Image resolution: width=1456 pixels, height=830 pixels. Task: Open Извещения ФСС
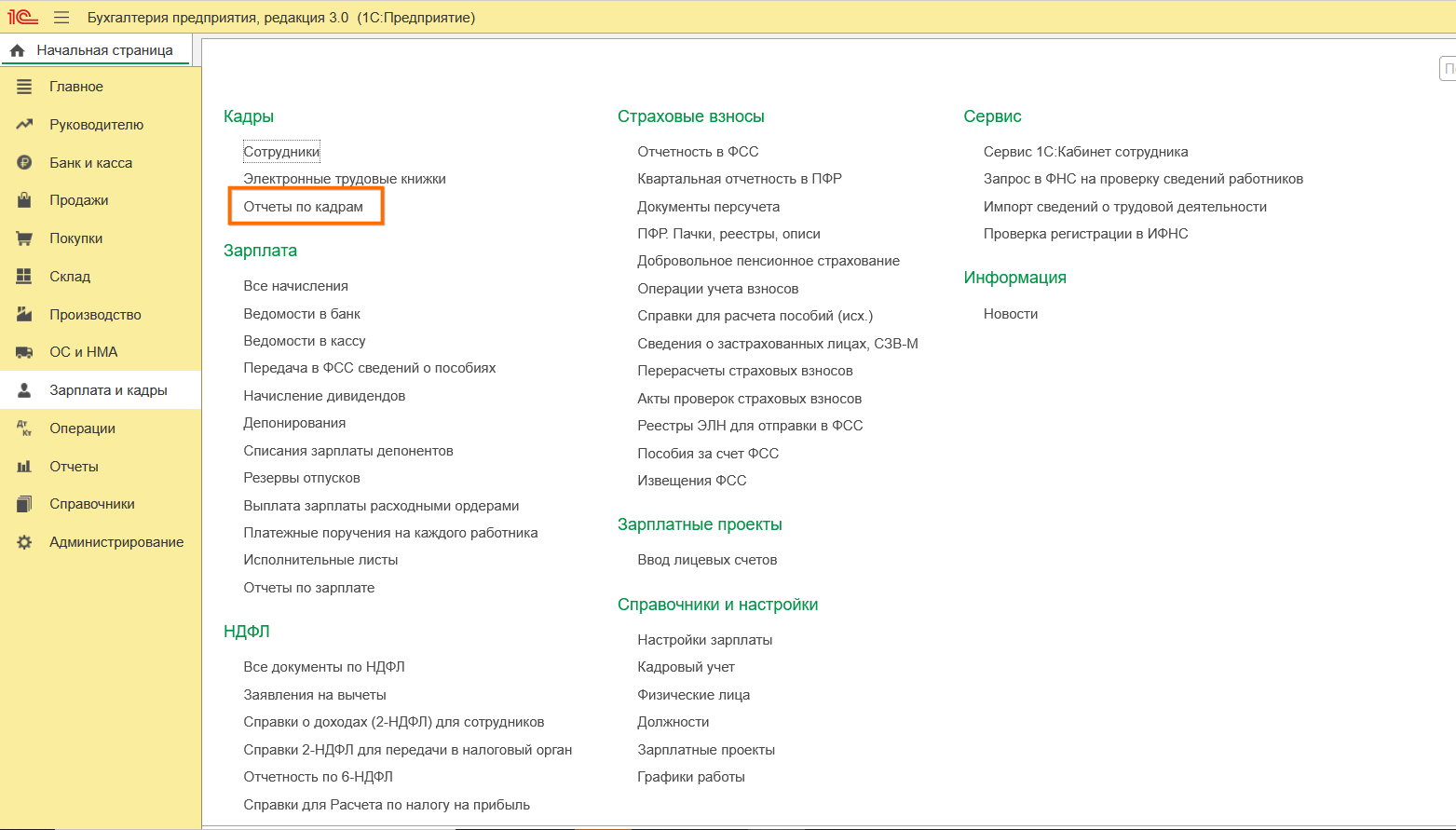[x=692, y=481]
